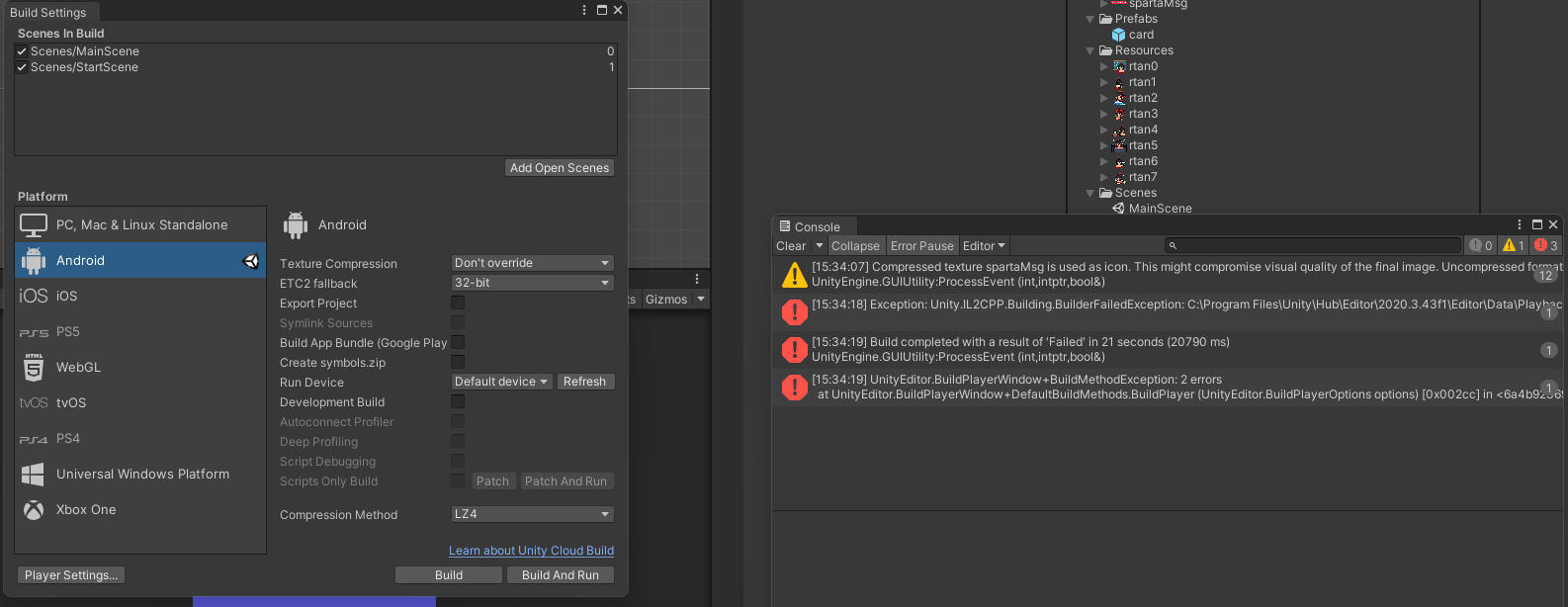Open the Compression Method LZ4 dropdown
The width and height of the screenshot is (1568, 607).
pyautogui.click(x=533, y=514)
